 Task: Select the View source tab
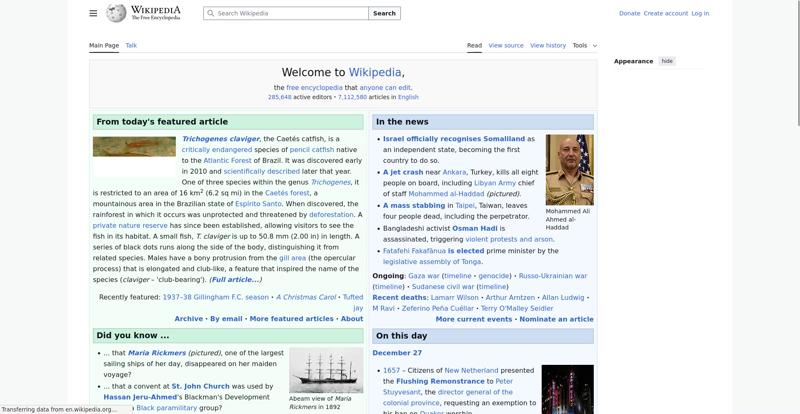[506, 45]
